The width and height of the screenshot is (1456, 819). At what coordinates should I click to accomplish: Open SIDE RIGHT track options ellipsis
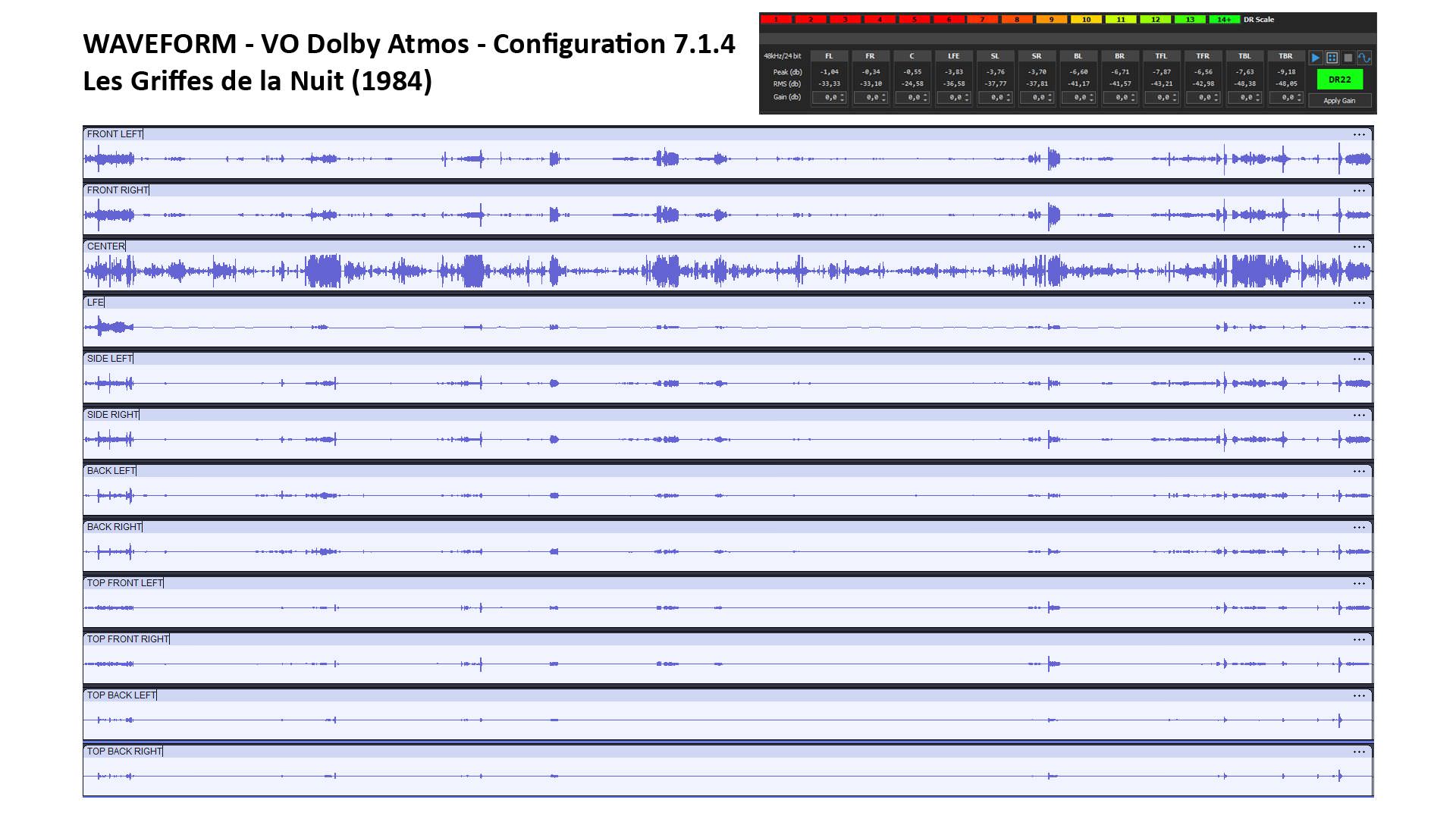[x=1359, y=416]
